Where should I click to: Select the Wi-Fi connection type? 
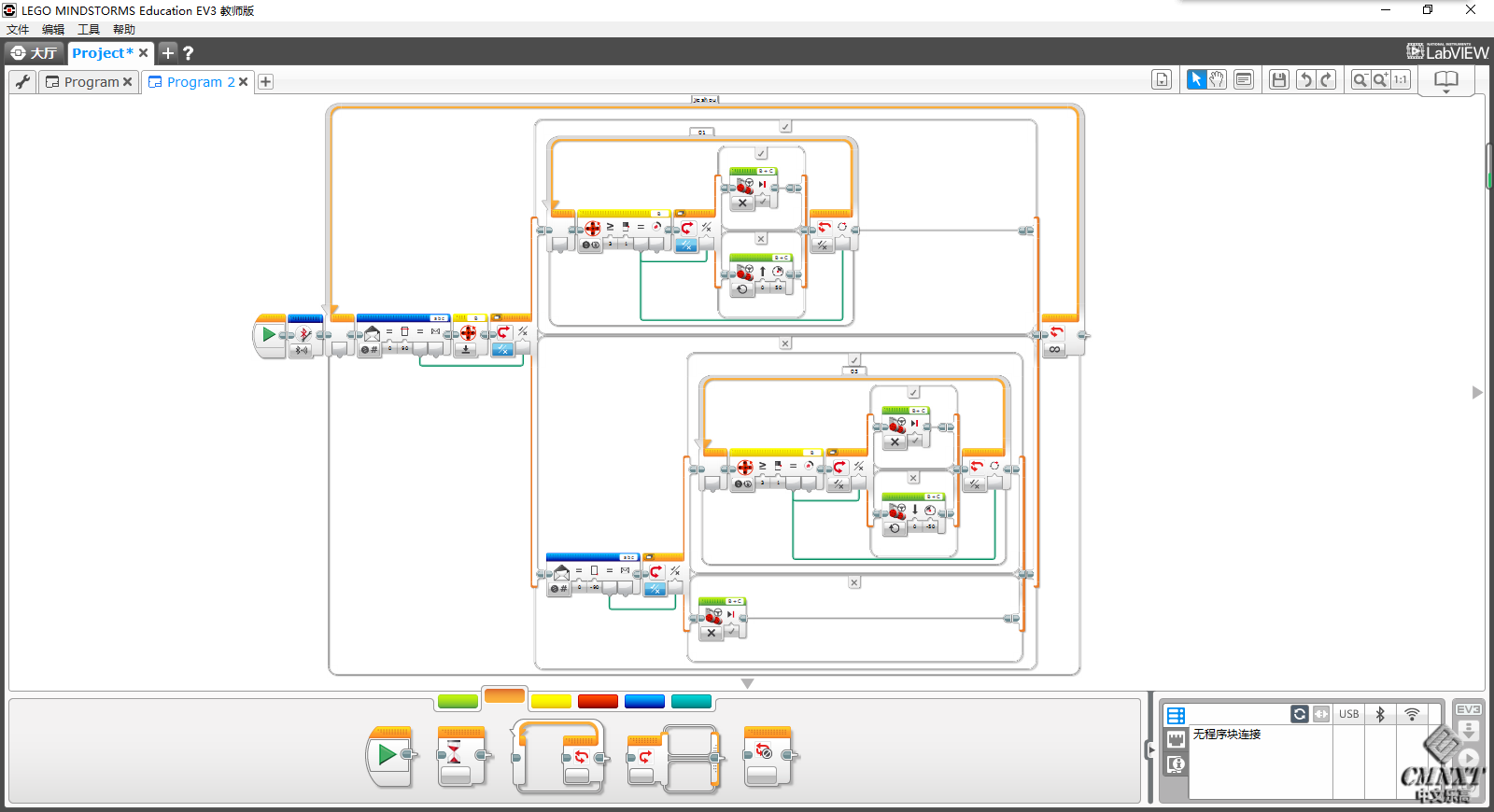click(x=1412, y=714)
